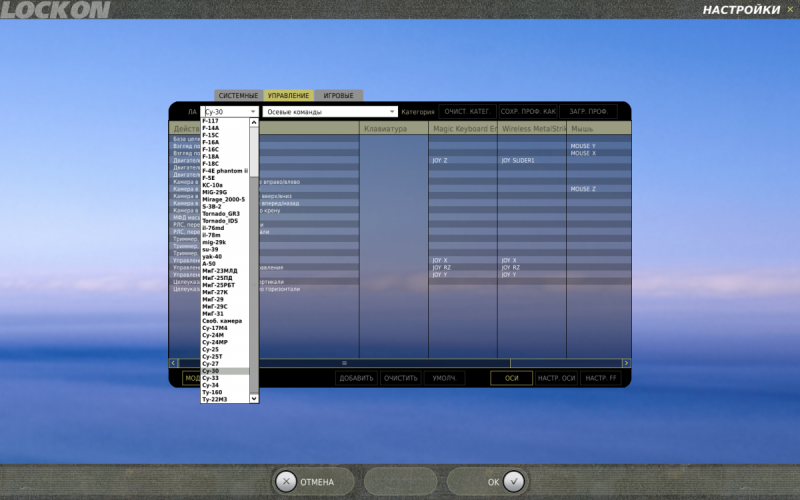Select Tornado_IDS in aircraft list

click(x=225, y=221)
